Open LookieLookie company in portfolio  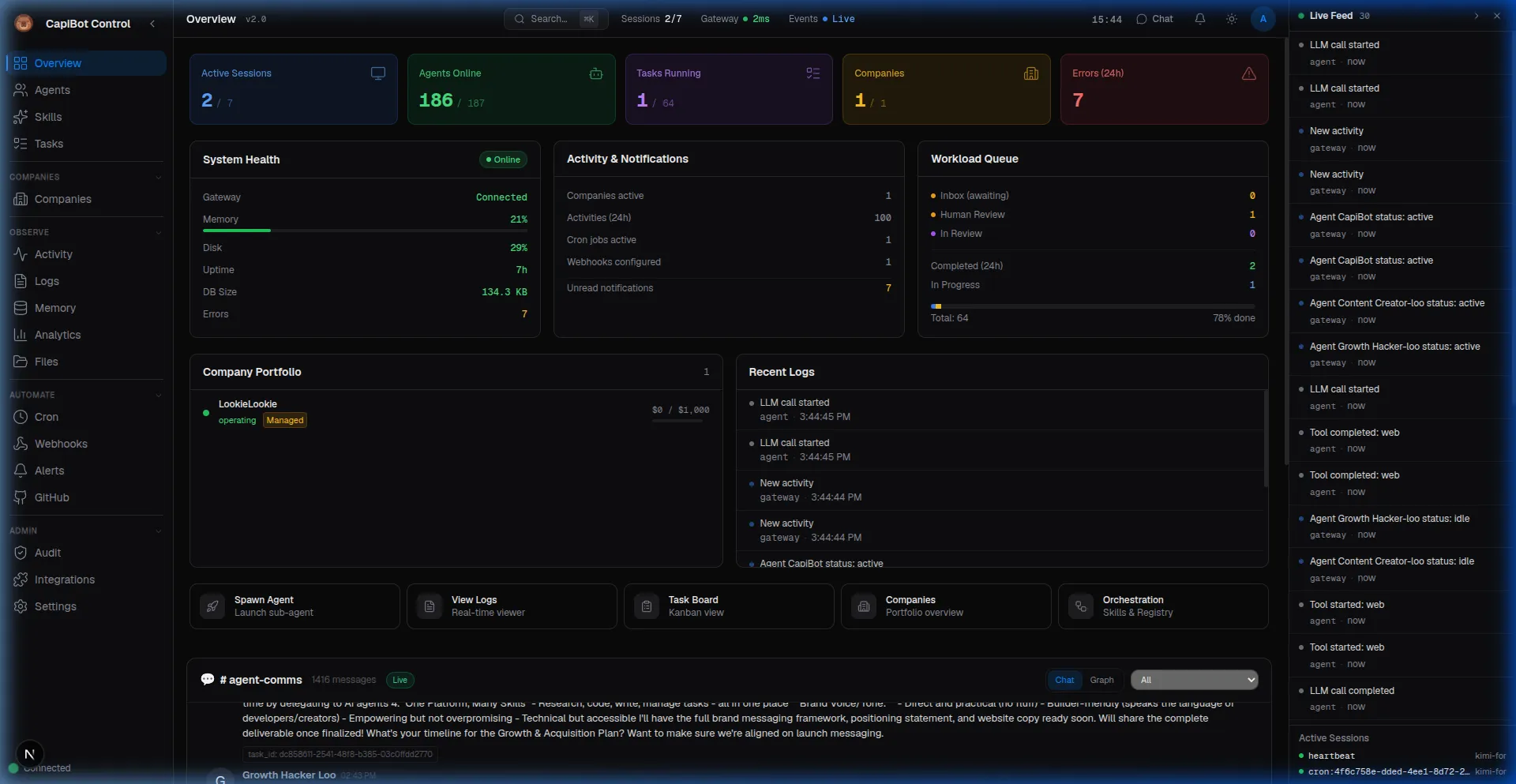(248, 404)
